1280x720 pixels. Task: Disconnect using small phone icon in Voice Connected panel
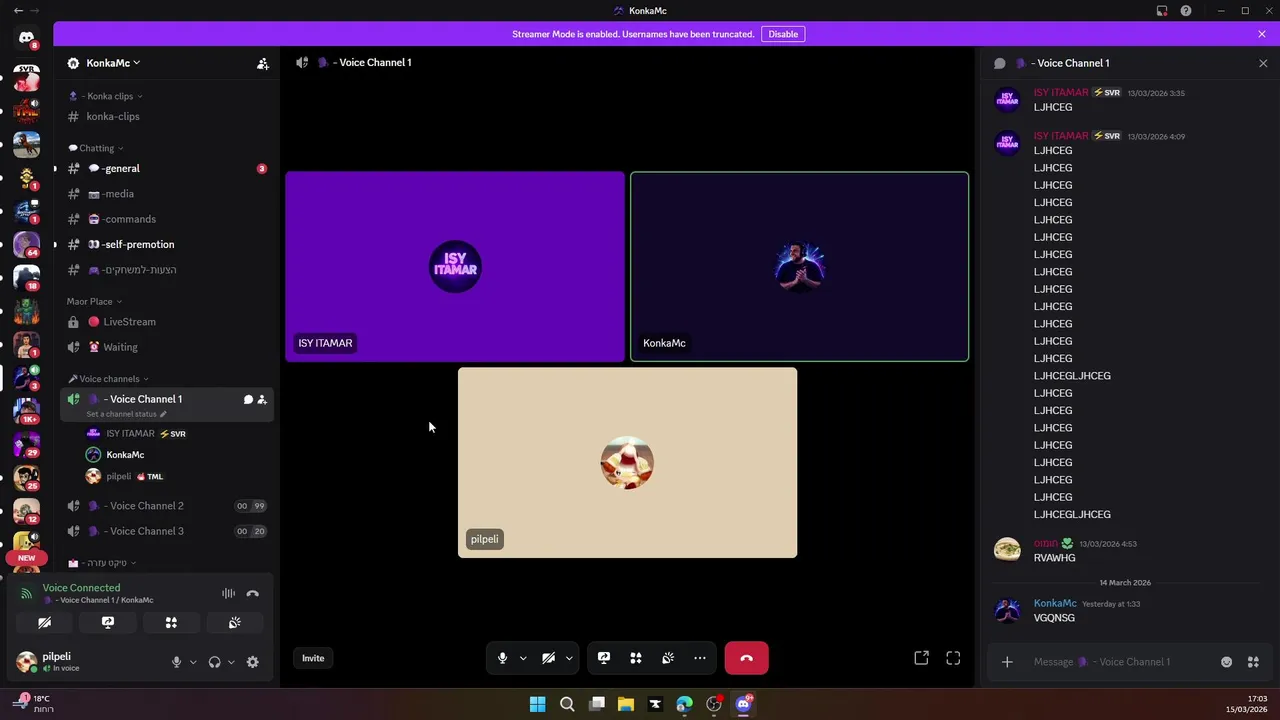click(x=253, y=593)
